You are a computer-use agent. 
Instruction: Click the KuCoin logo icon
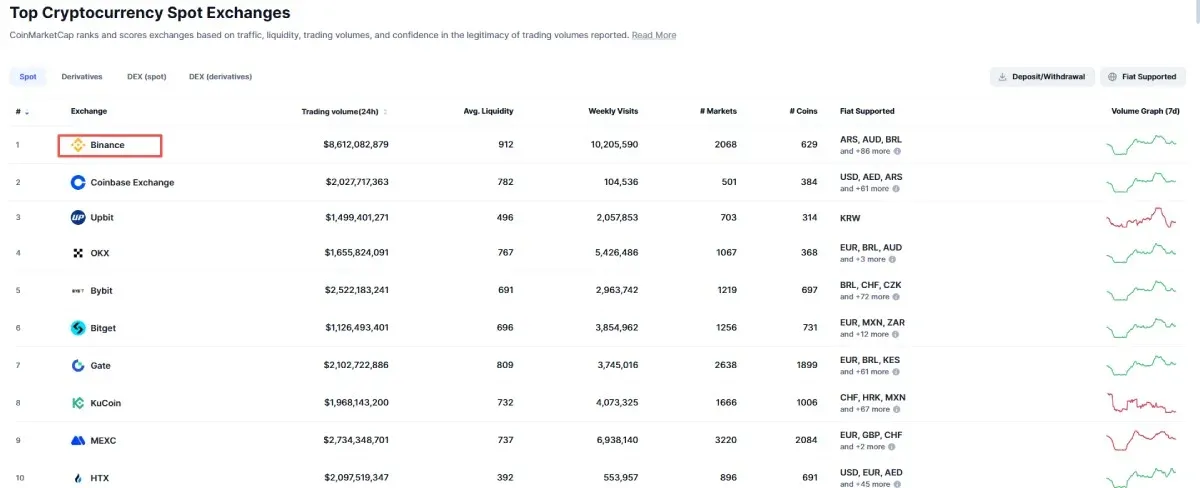tap(78, 403)
